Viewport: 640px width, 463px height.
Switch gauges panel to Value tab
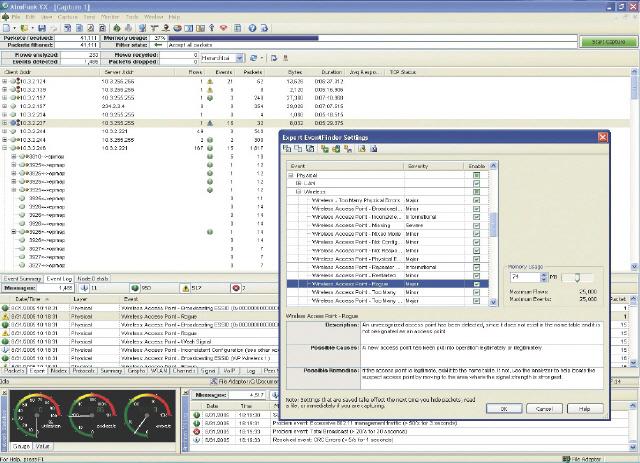pos(42,446)
